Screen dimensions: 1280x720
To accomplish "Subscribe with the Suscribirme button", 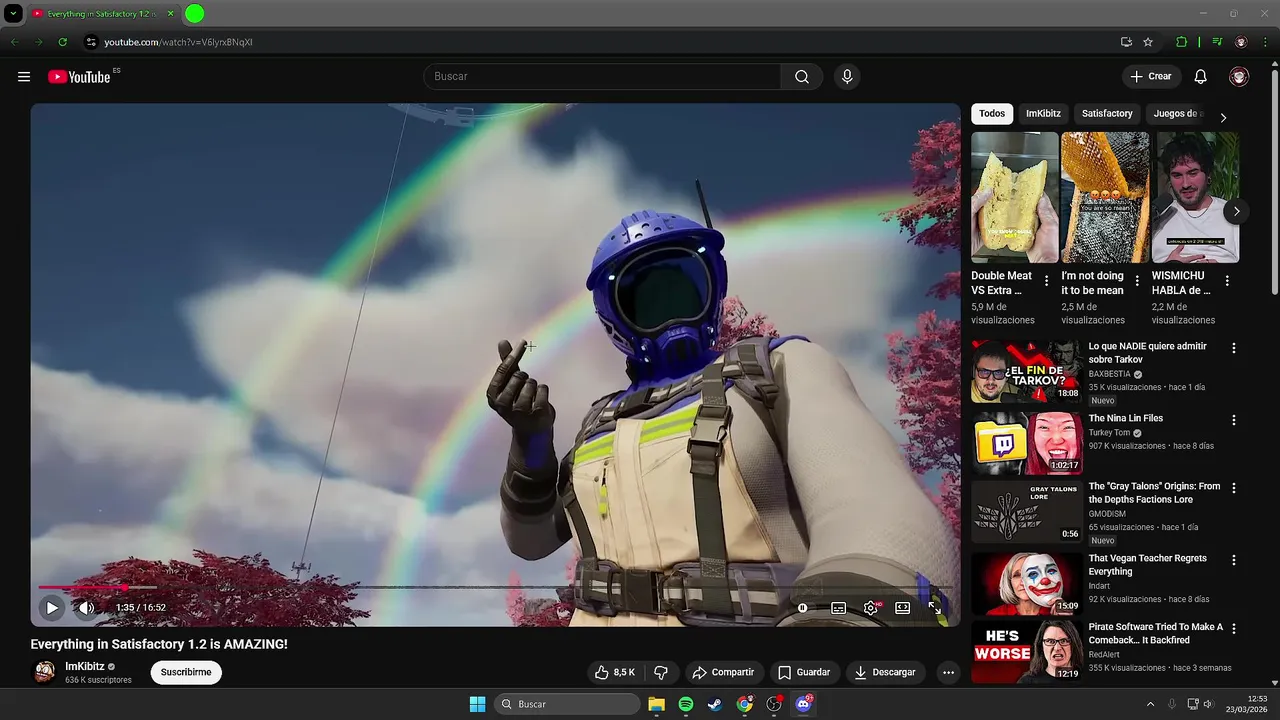I will point(186,672).
